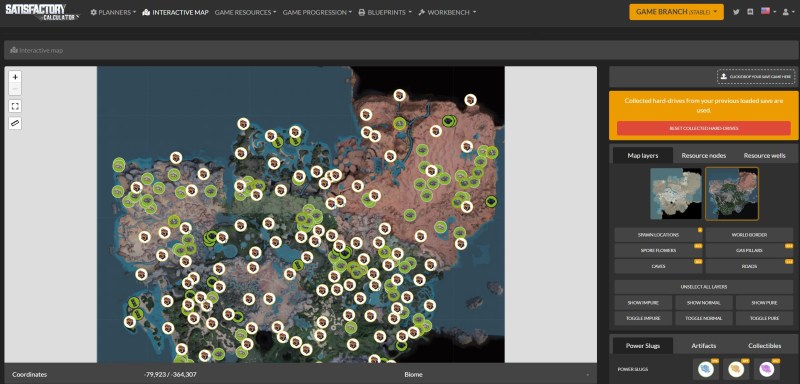Switch to the Artifacts tab
The image size is (800, 384).
pos(704,346)
